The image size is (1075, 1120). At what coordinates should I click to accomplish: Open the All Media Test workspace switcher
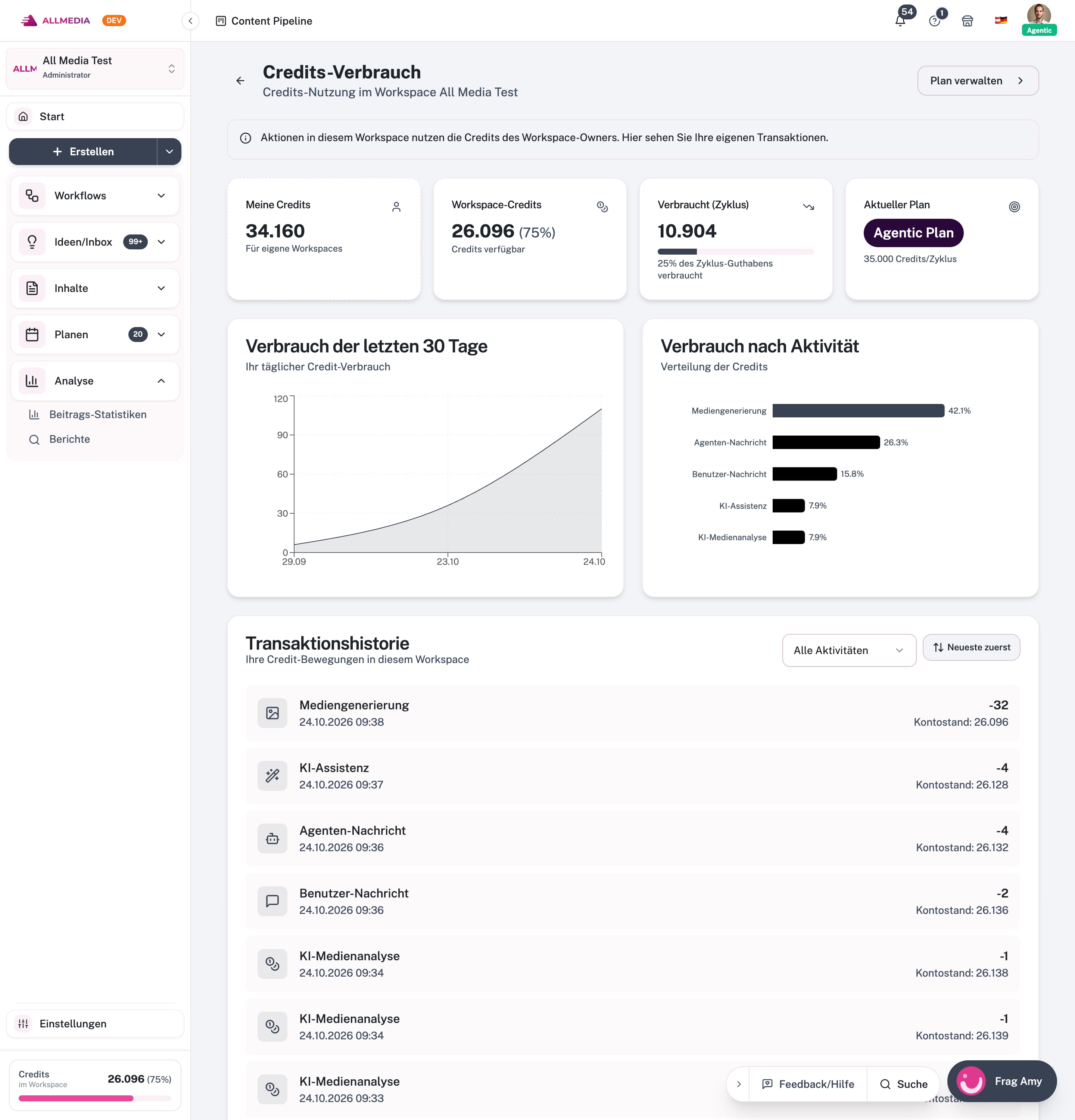pos(95,69)
